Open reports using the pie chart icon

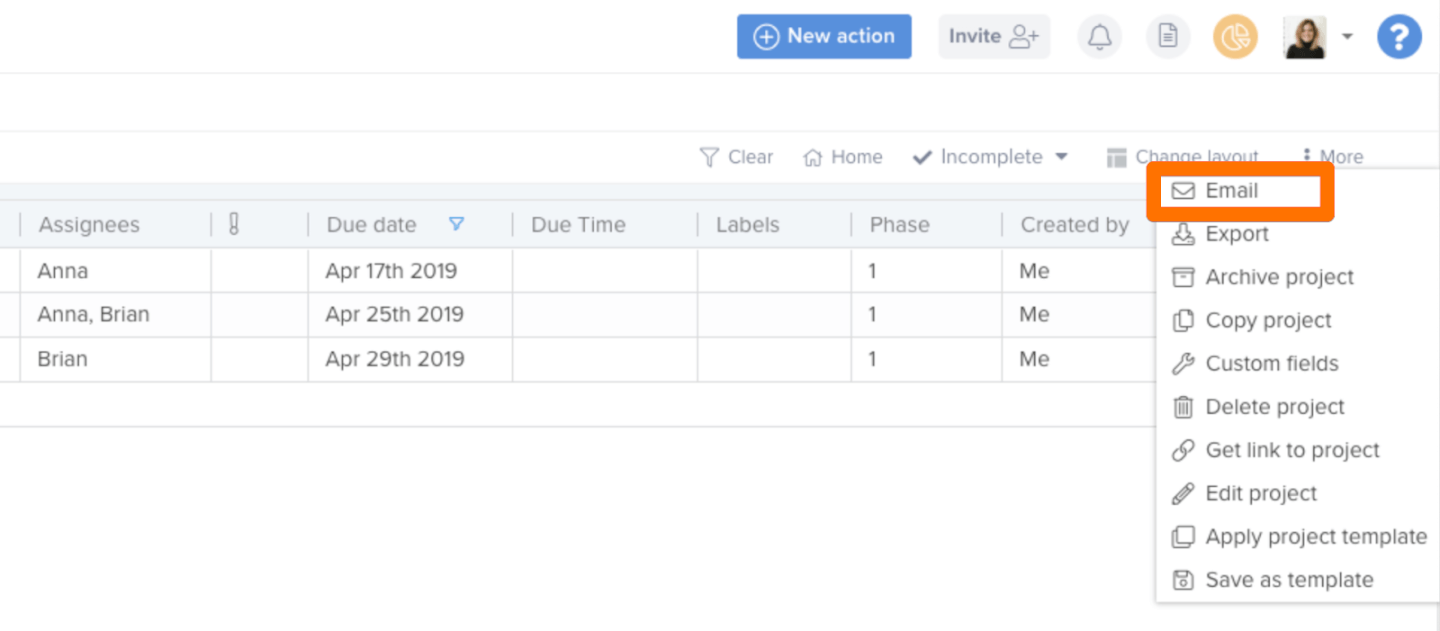(1235, 36)
